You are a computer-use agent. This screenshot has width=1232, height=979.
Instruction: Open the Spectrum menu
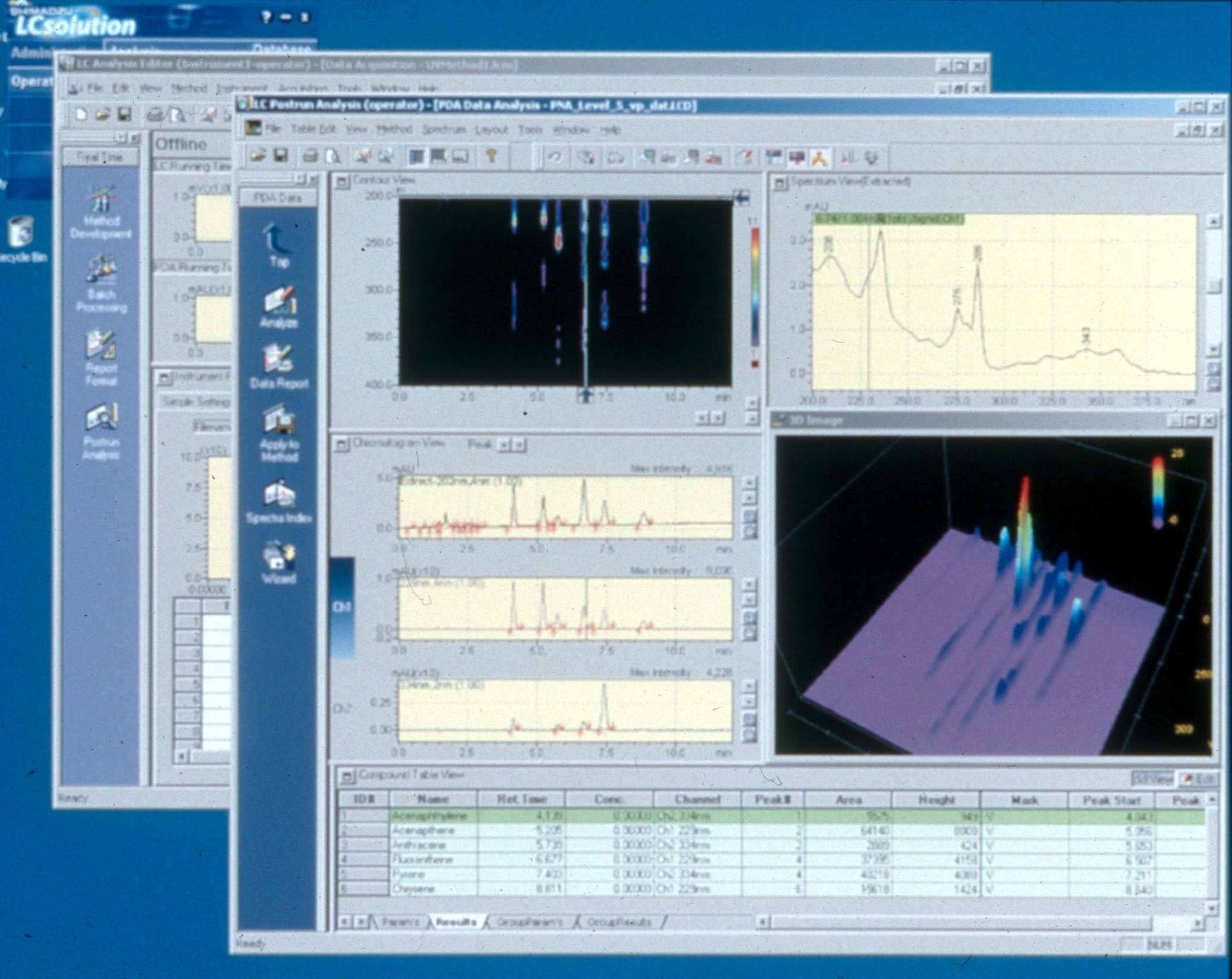[x=444, y=130]
